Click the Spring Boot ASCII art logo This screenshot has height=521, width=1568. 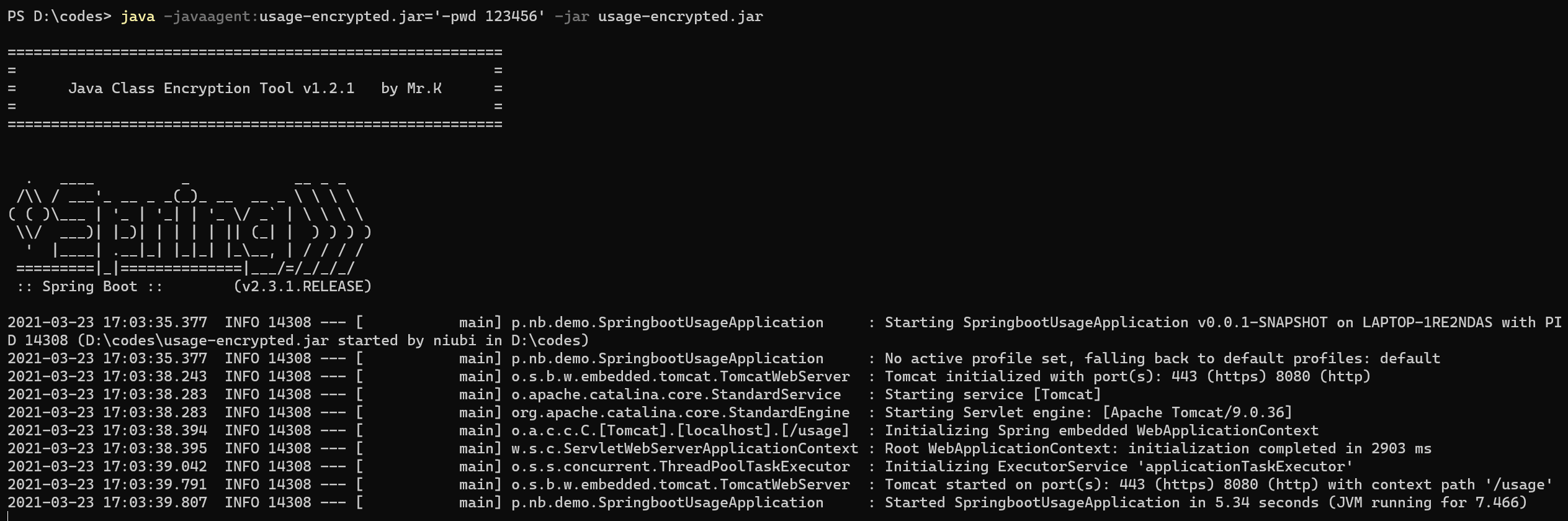pos(189,225)
